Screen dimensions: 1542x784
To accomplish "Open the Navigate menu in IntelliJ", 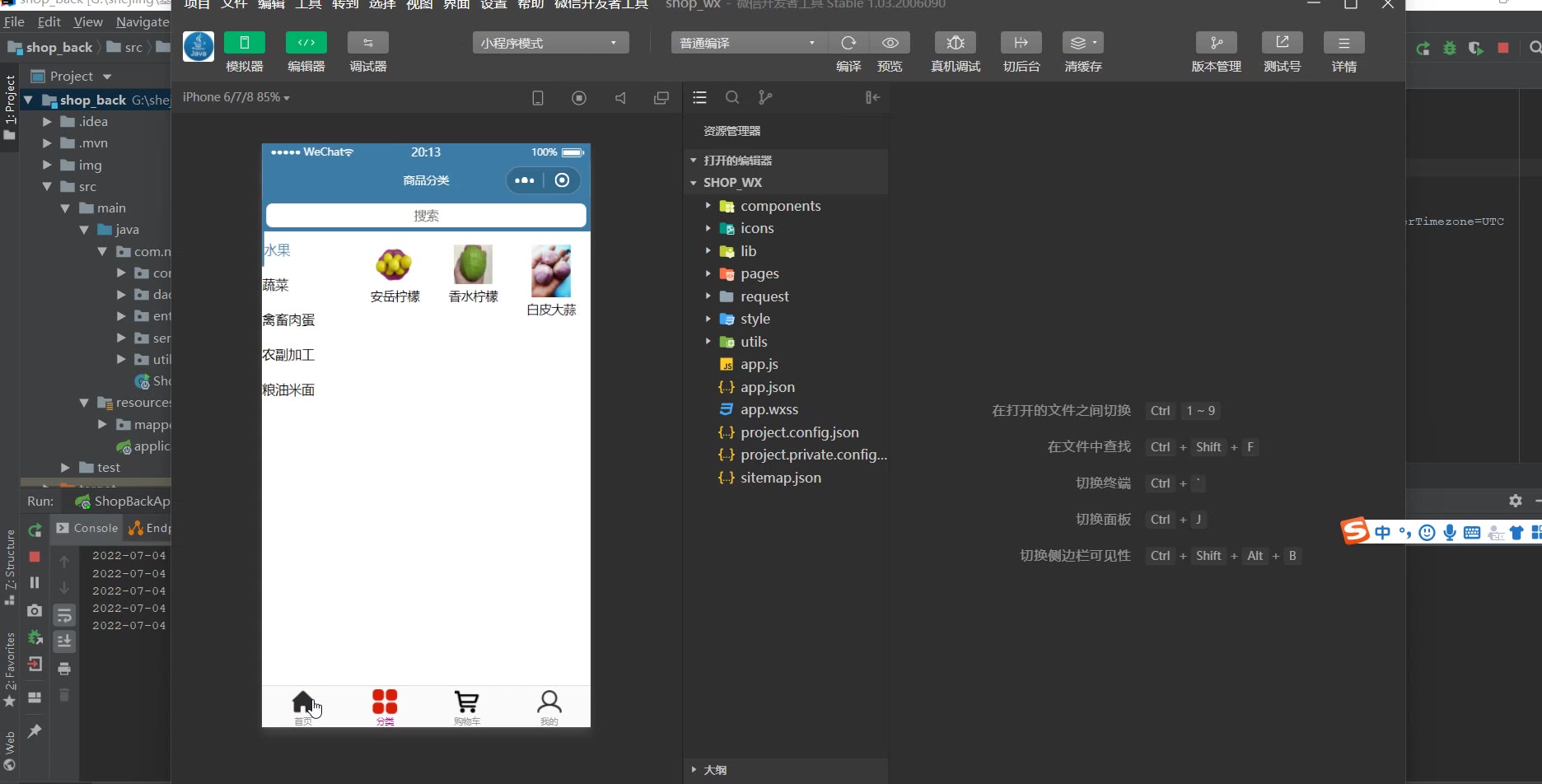I will click(x=143, y=21).
